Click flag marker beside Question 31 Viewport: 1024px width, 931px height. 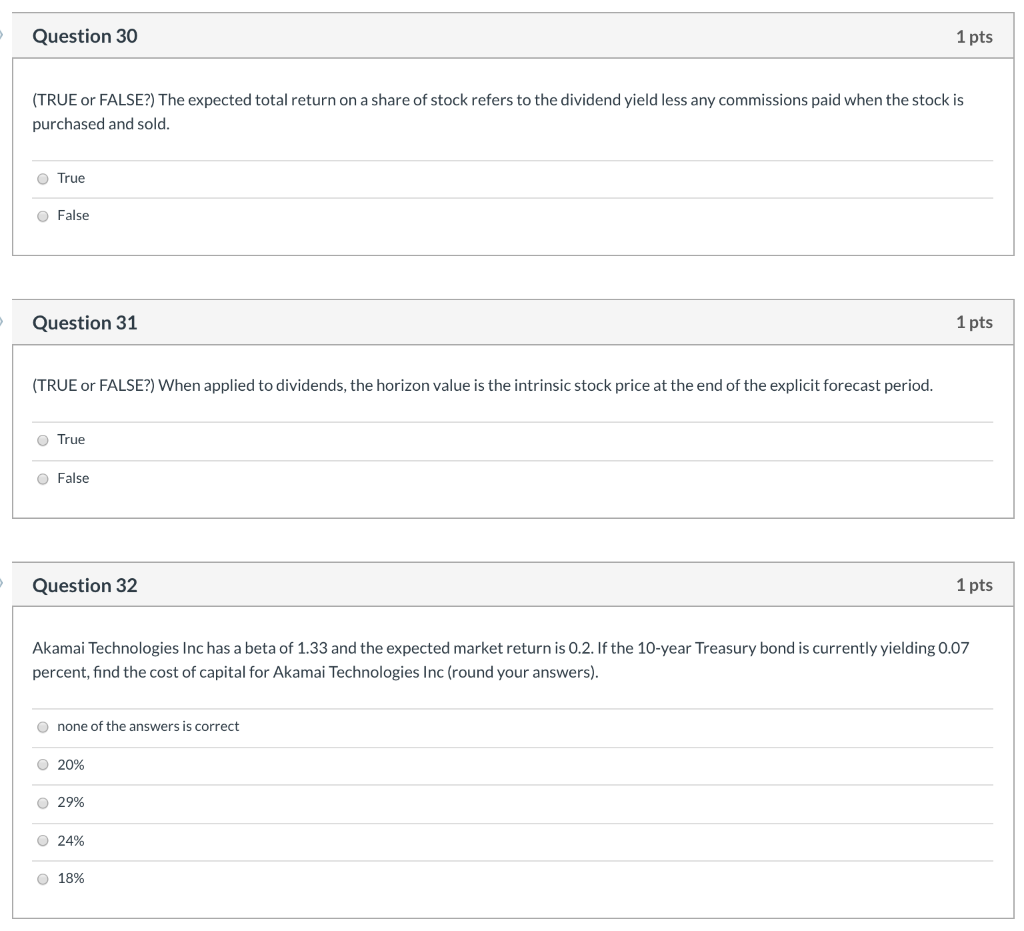pos(3,322)
